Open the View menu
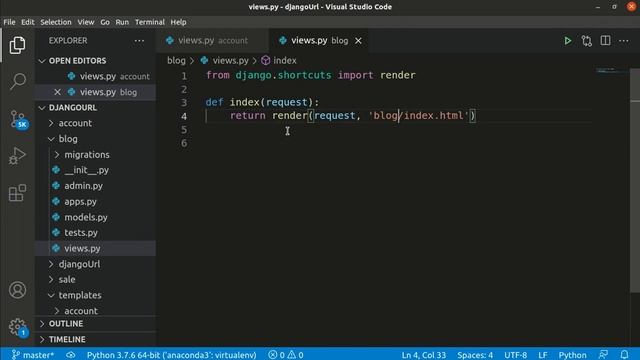Screen dimensions: 640x360 (x=86, y=22)
